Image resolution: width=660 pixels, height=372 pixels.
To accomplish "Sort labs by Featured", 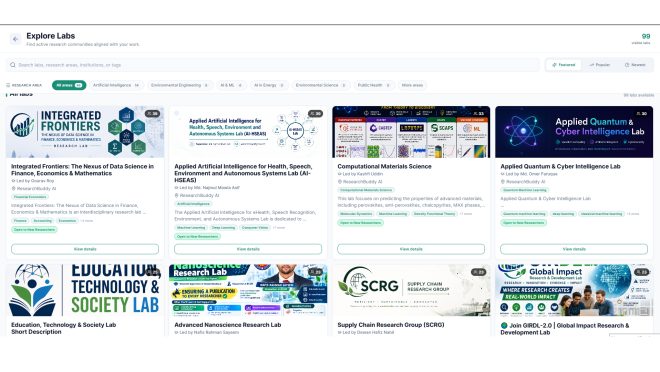I will click(564, 65).
